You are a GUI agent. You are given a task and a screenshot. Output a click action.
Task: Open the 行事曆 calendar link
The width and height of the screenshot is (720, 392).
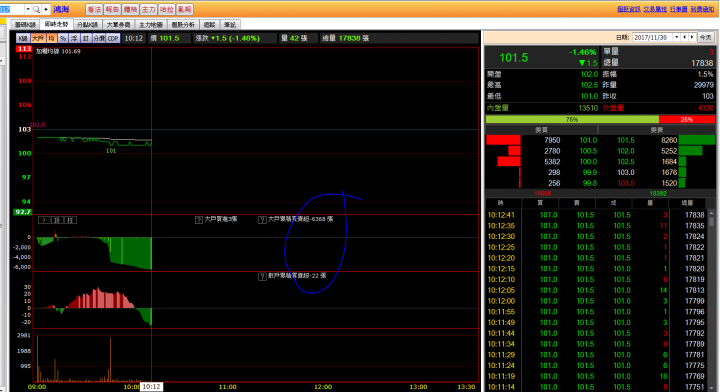(x=679, y=9)
